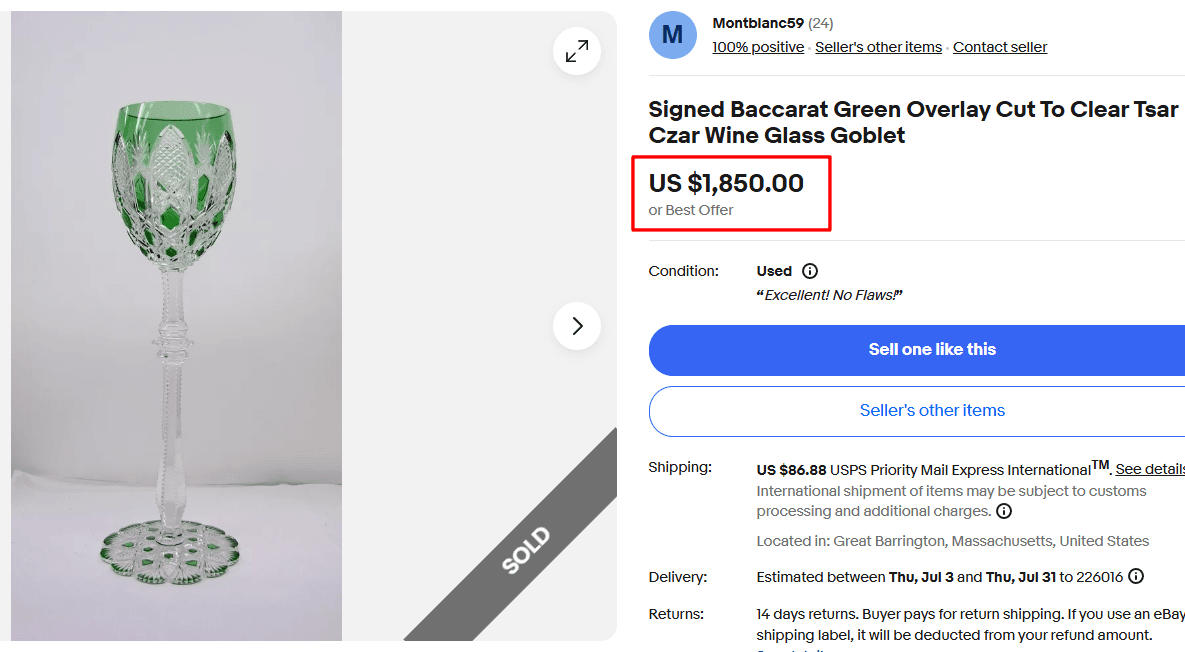
Task: Click the Signed Baccarat Green Overlay title
Action: click(913, 122)
